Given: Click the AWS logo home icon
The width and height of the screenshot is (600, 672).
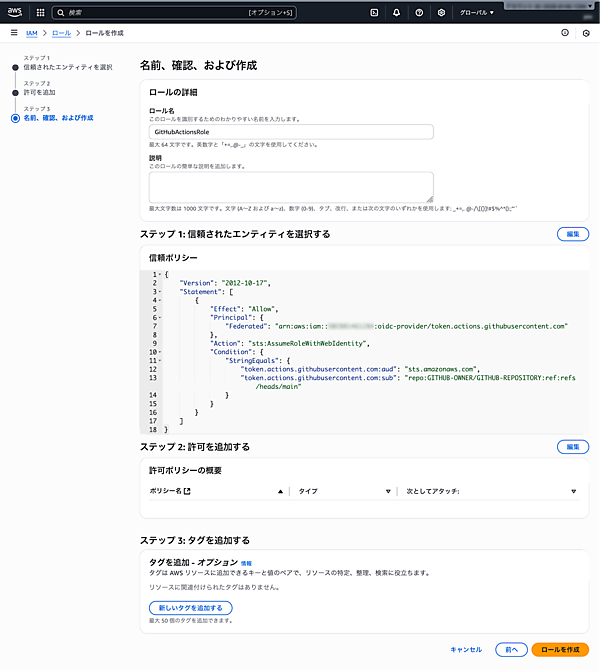Looking at the screenshot, I should tap(16, 12).
